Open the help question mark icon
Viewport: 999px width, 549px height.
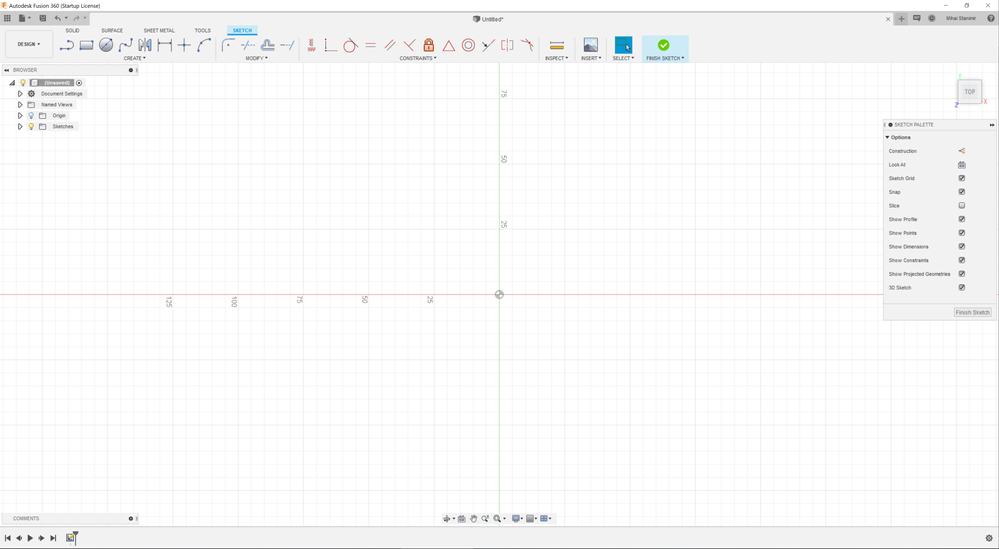(x=991, y=18)
